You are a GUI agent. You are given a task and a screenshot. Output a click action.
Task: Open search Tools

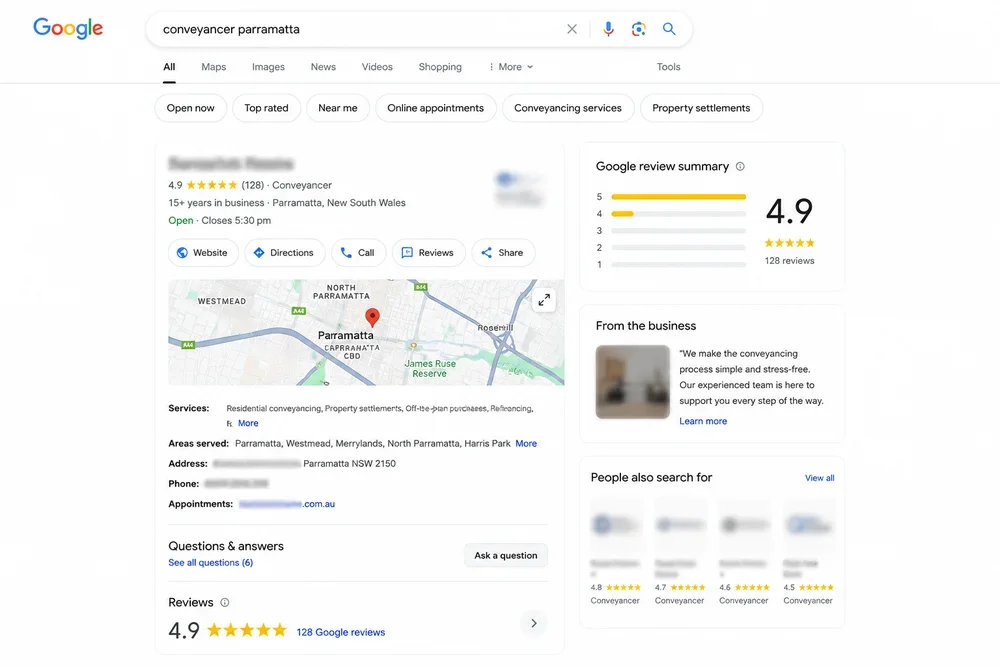[x=668, y=67]
